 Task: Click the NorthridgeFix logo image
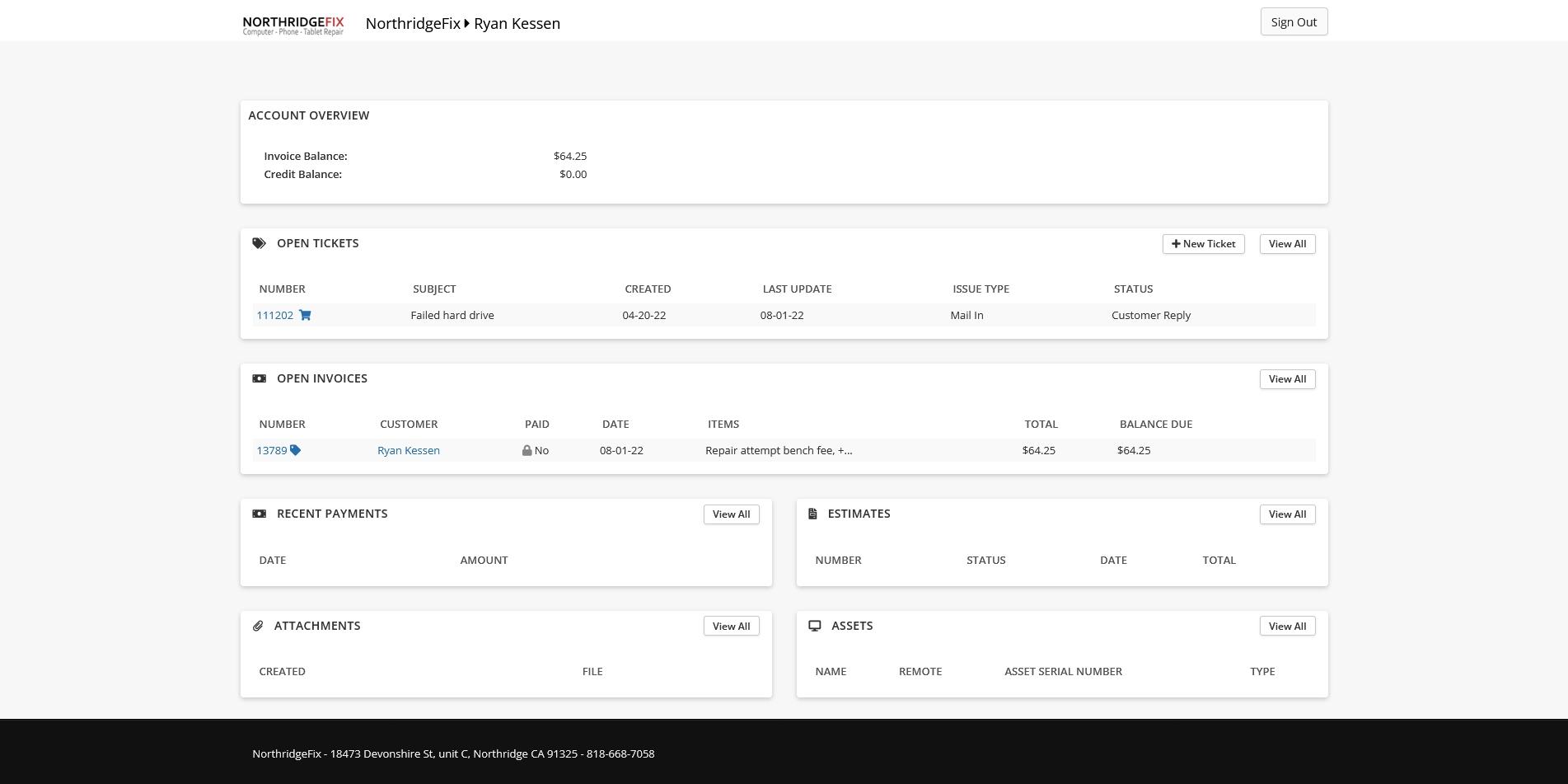tap(293, 25)
